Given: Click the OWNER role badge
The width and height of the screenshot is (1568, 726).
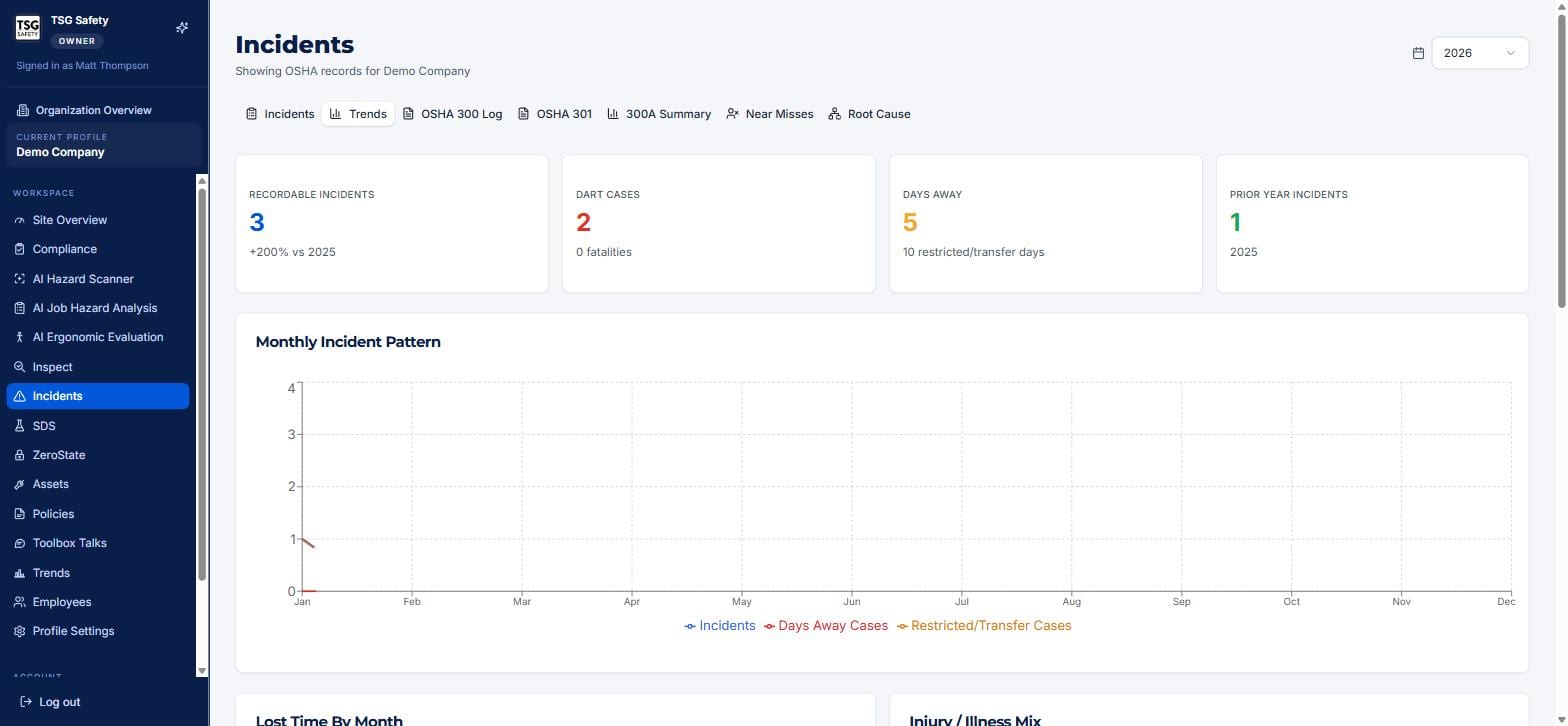Looking at the screenshot, I should click(77, 41).
